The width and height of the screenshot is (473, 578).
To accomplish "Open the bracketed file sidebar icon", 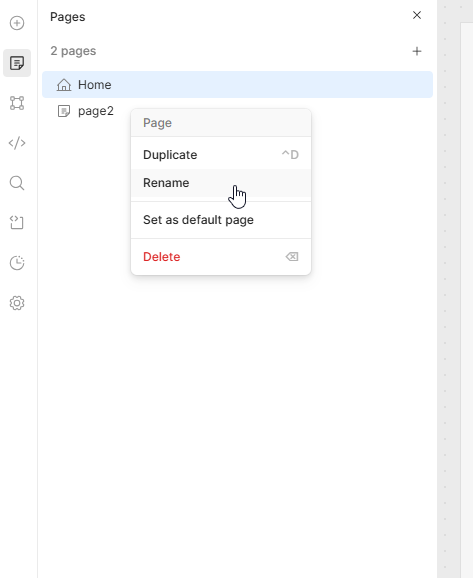I will pos(17,223).
